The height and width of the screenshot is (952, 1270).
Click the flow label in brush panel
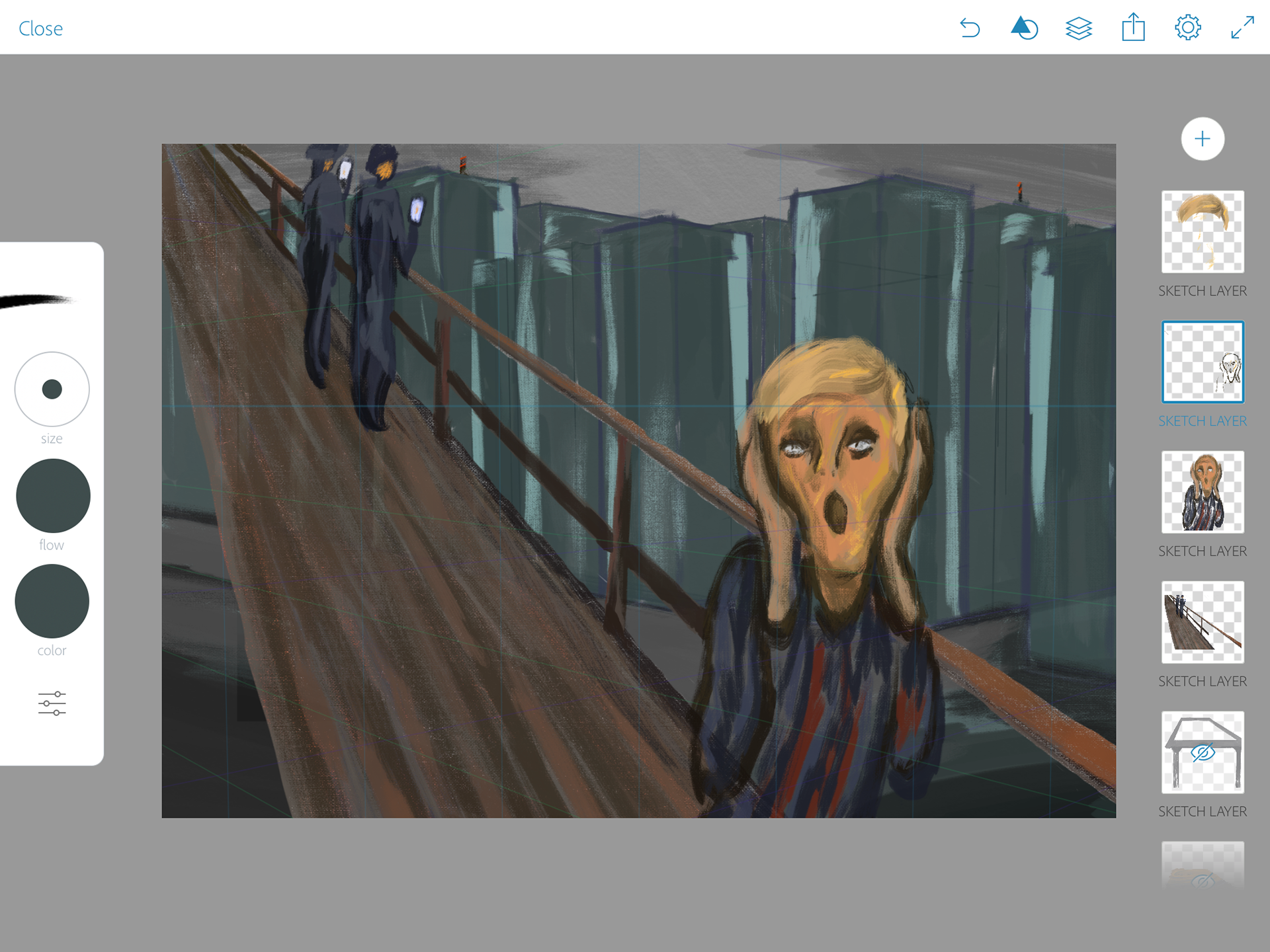click(x=52, y=545)
